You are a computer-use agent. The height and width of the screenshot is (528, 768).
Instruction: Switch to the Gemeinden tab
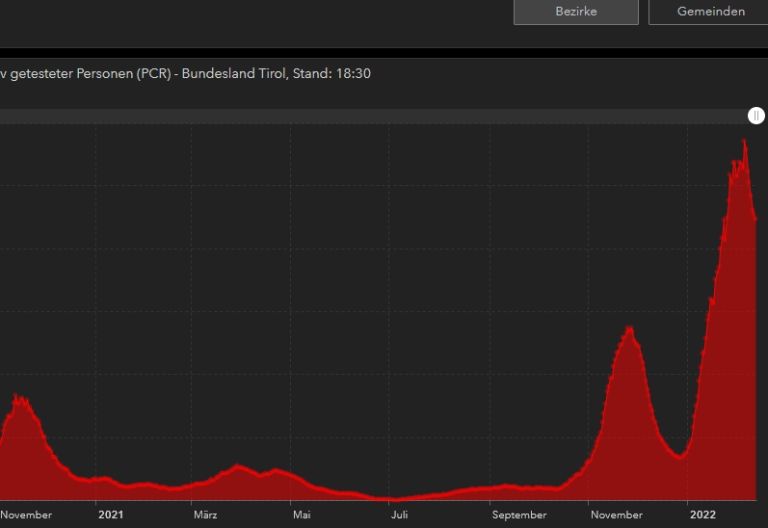[710, 12]
